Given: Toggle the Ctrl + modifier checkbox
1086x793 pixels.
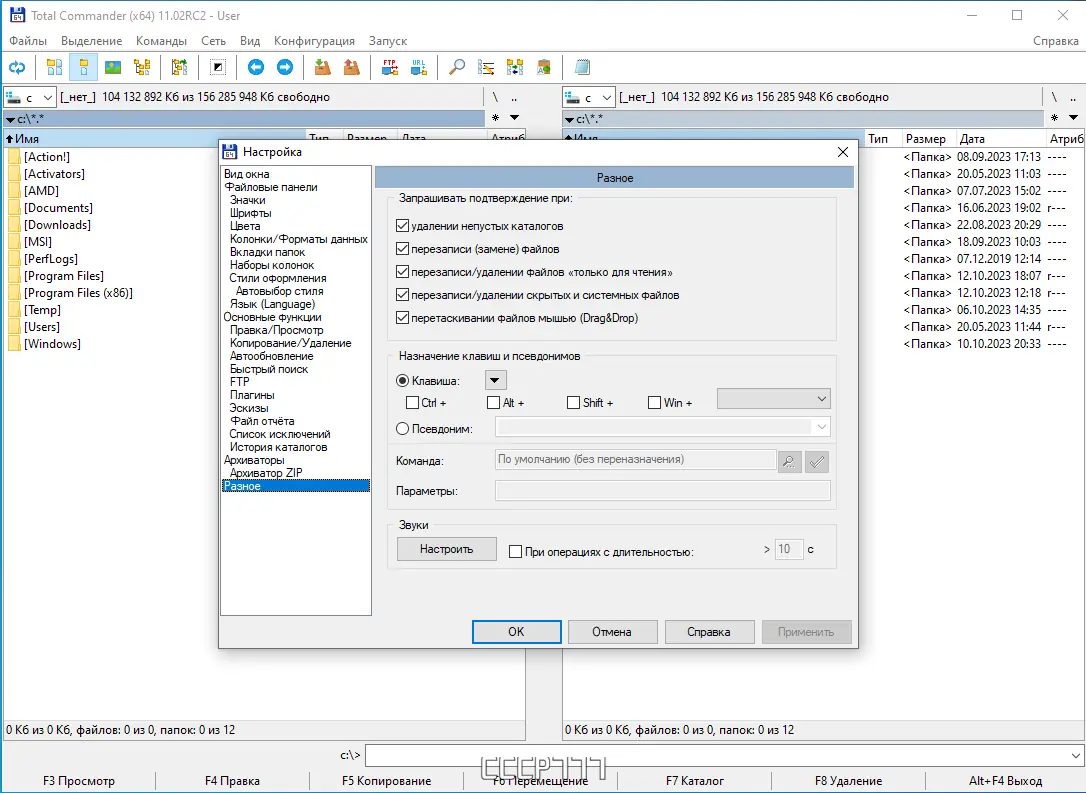Looking at the screenshot, I should coord(412,402).
